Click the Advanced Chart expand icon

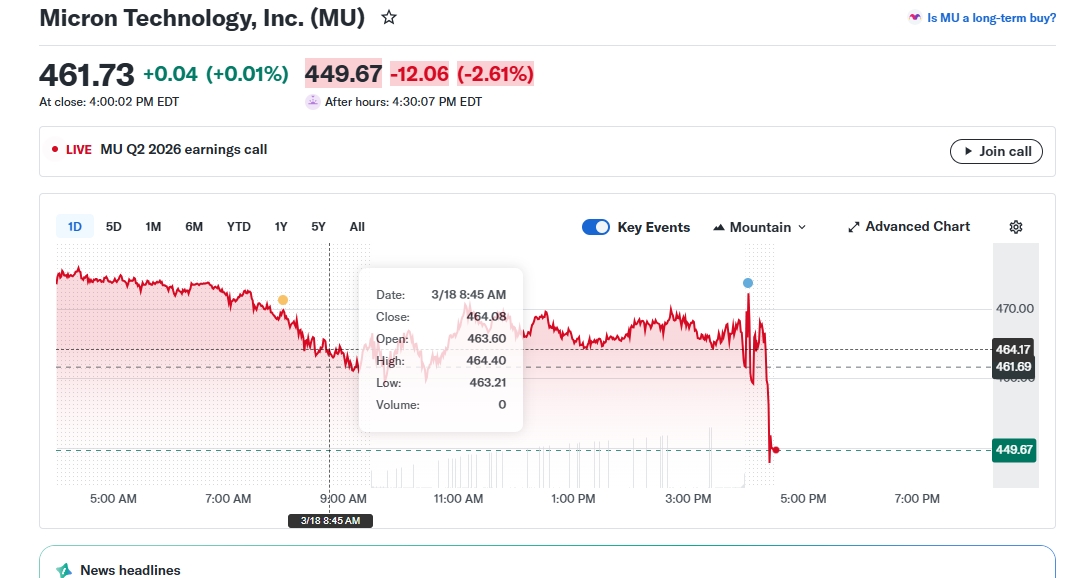[x=854, y=227]
